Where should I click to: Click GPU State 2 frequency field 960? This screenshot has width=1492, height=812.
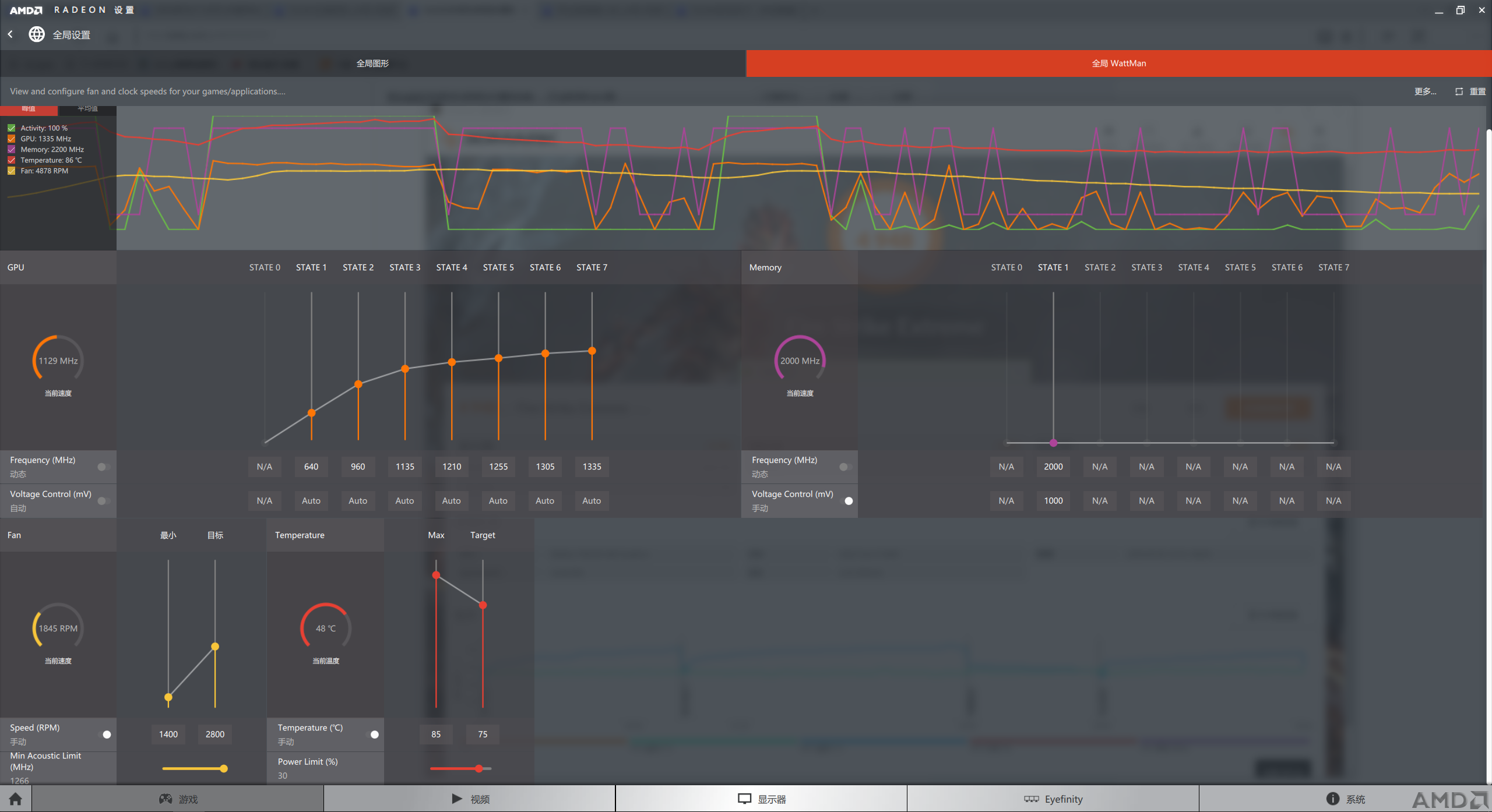358,467
